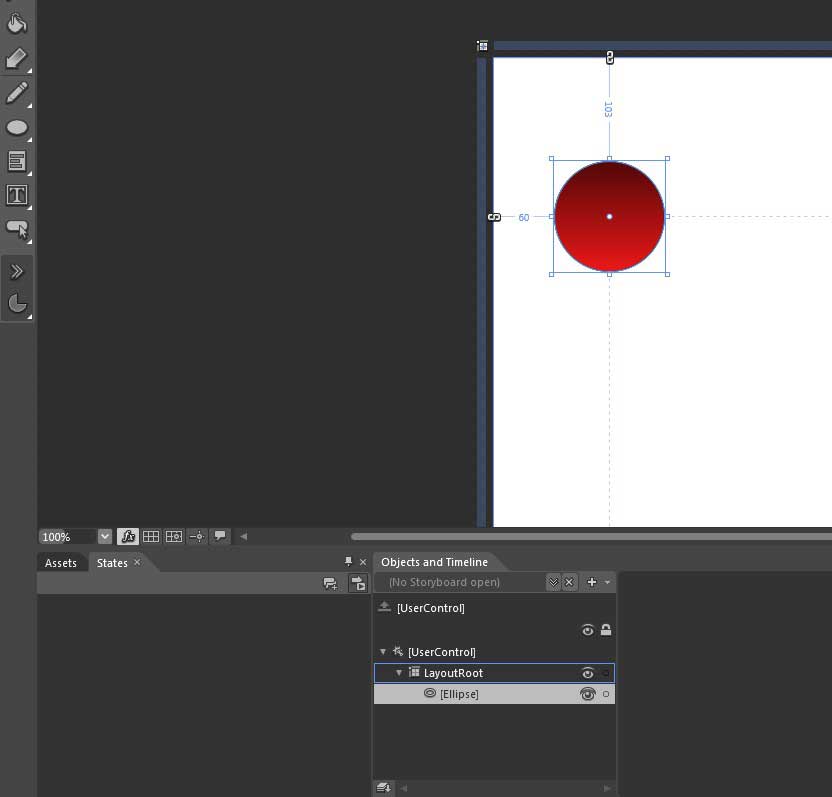Close the States panel
Screen dimensions: 832x797
point(363,562)
